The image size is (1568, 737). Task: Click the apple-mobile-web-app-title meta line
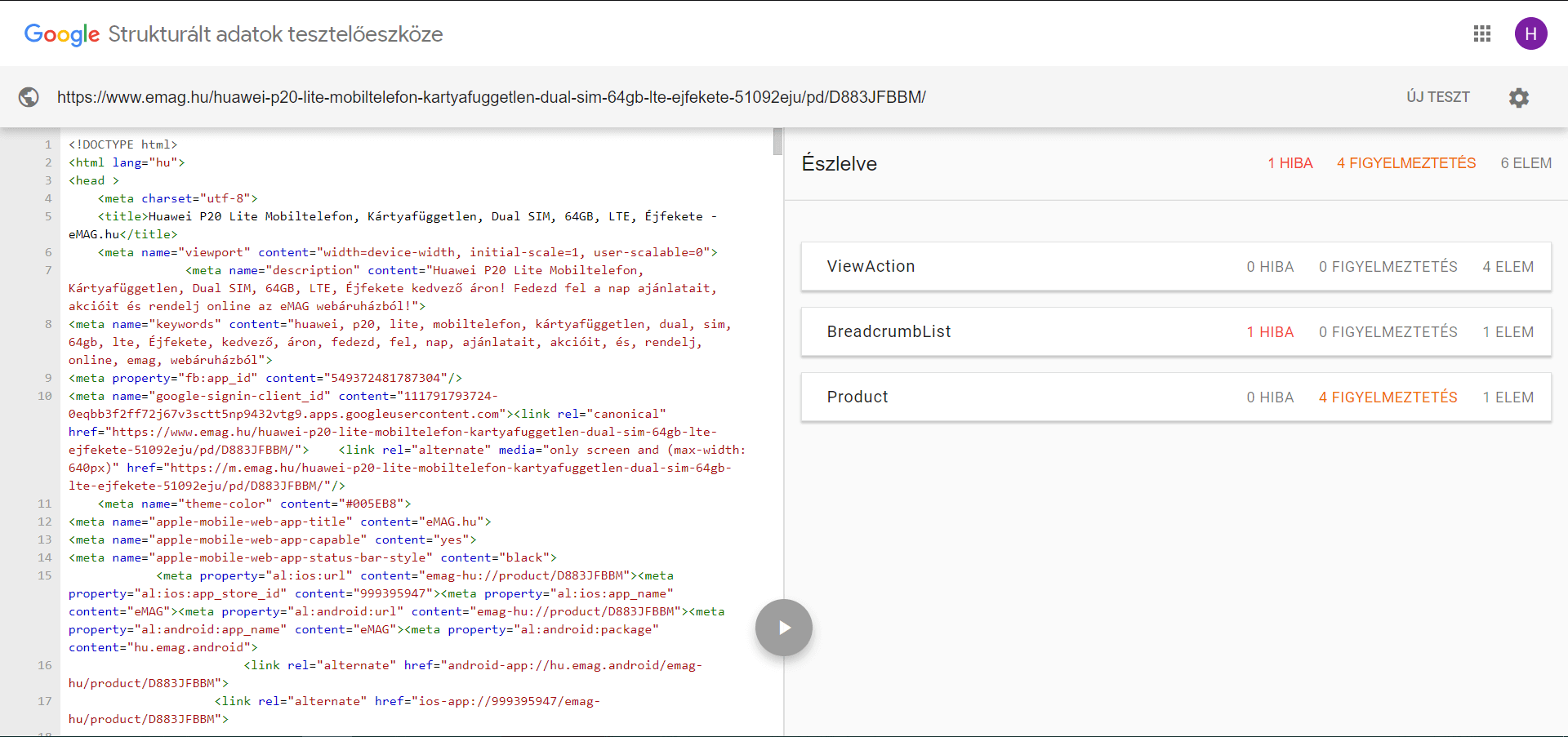(x=280, y=522)
